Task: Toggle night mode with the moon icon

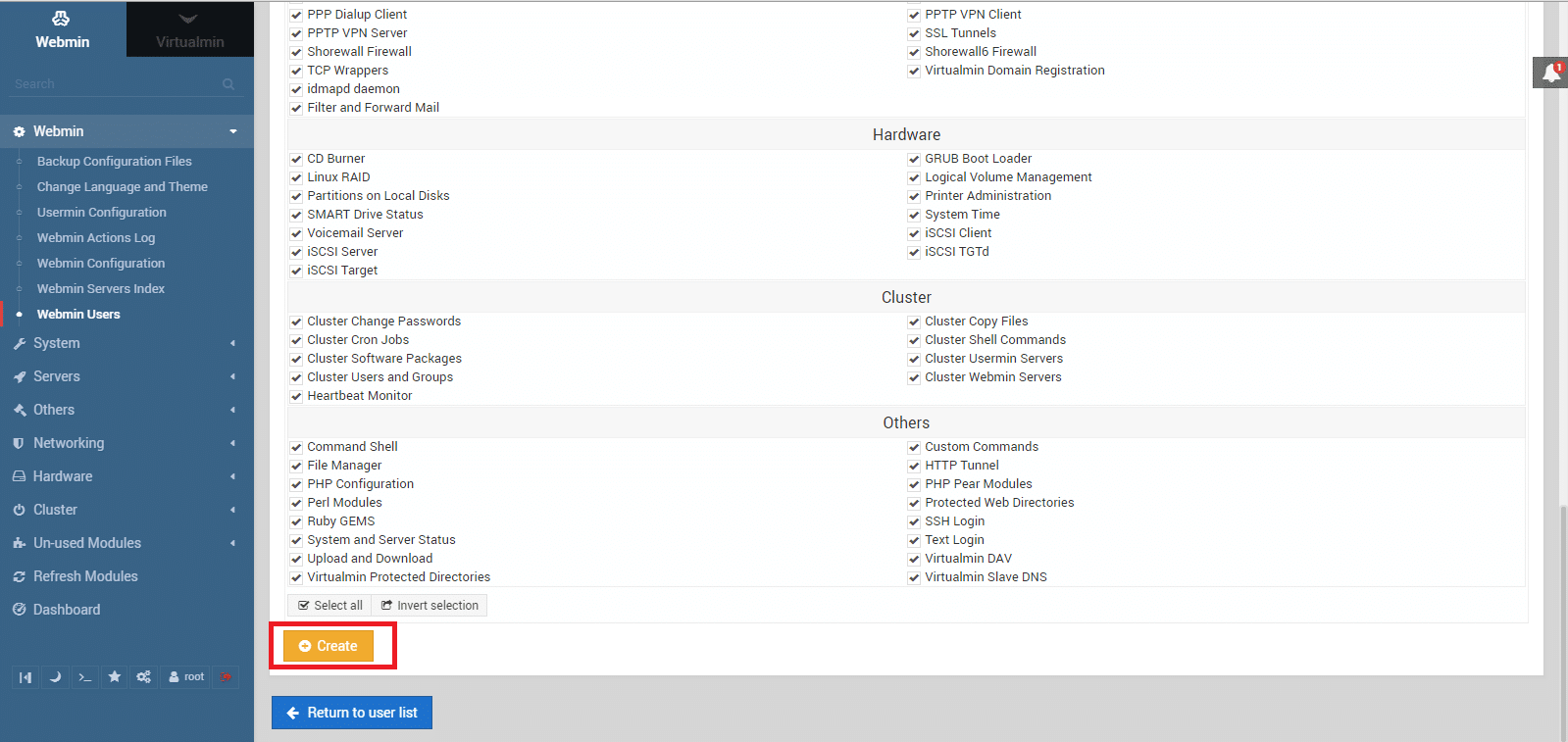Action: pos(55,677)
